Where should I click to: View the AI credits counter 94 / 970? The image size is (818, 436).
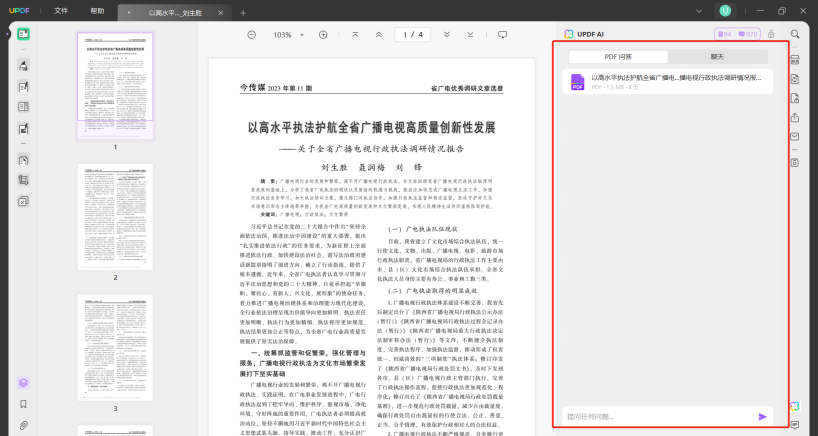(737, 34)
